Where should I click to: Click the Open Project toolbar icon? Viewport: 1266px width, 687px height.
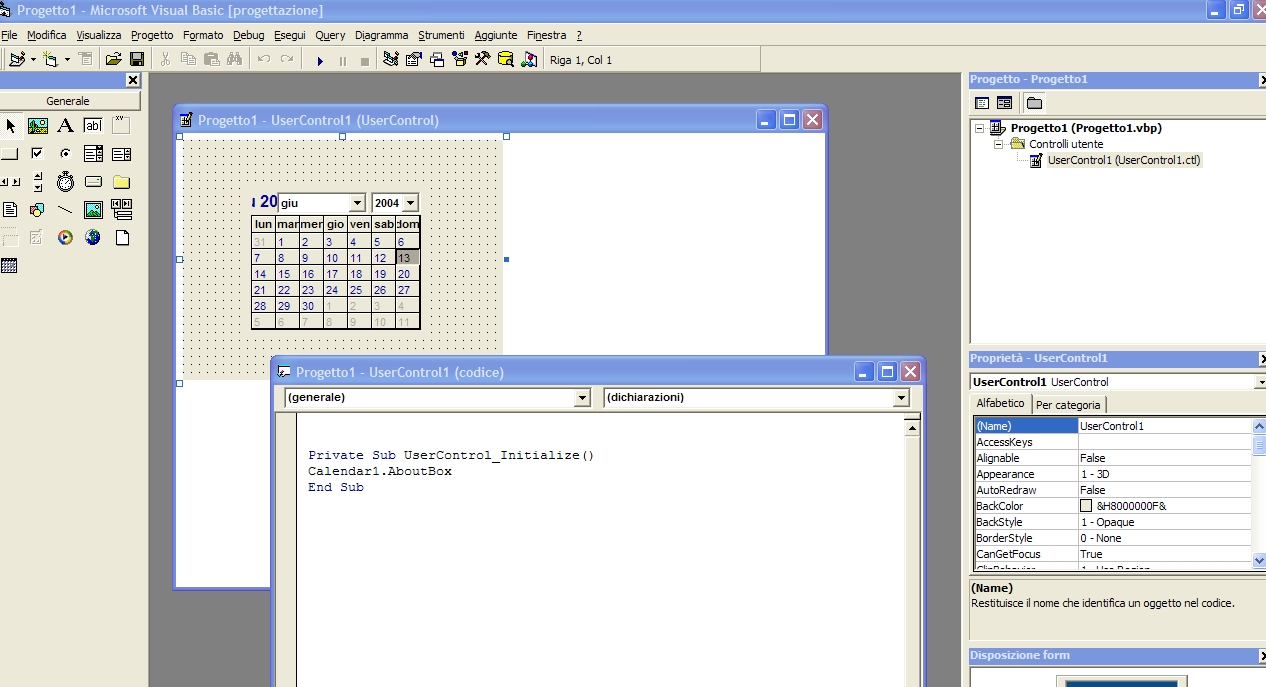pos(114,60)
